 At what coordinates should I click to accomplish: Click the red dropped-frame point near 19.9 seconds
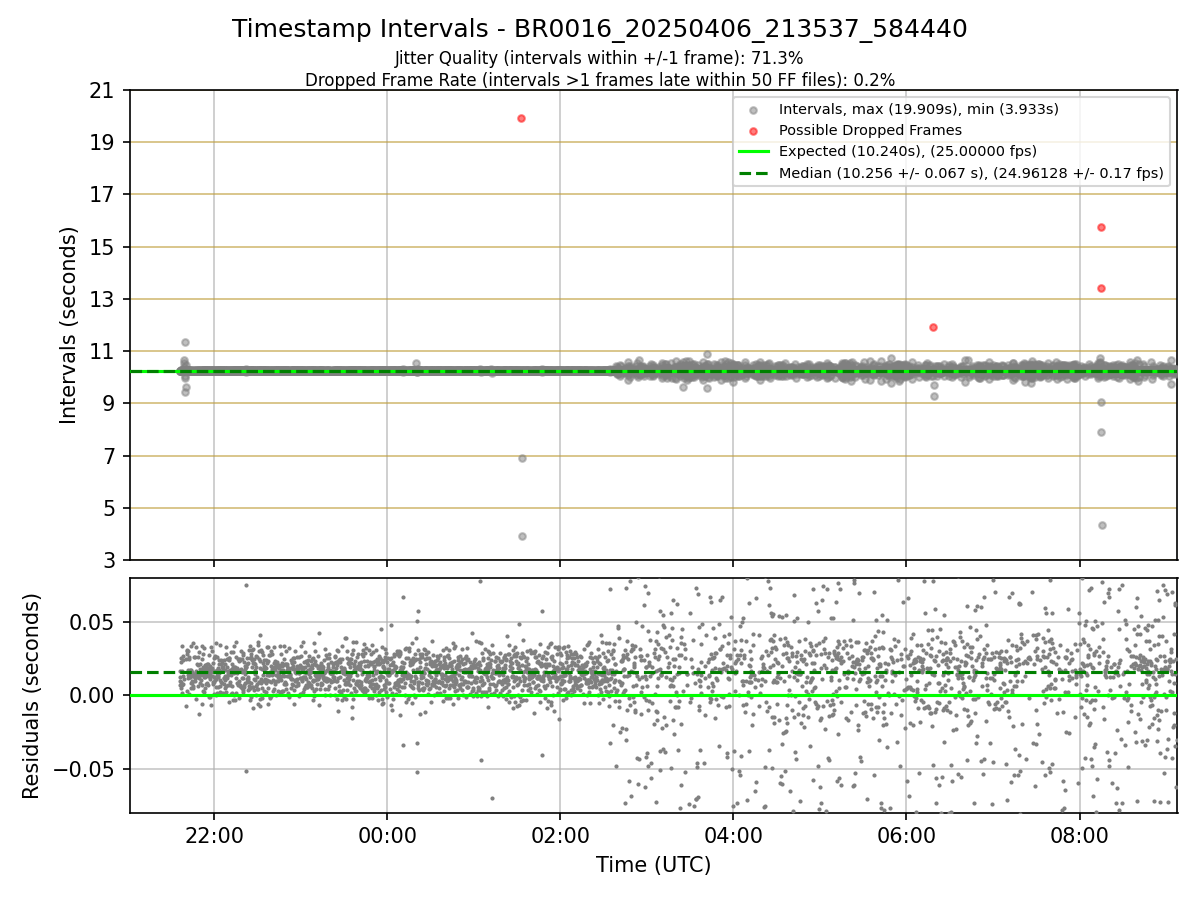[521, 118]
